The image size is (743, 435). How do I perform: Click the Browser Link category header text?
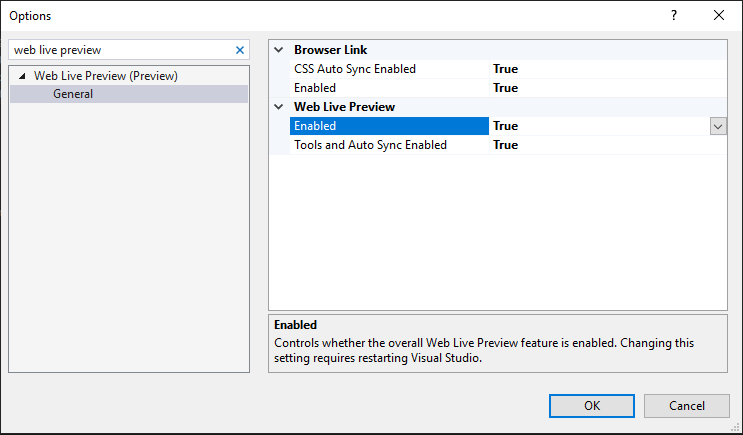pos(330,50)
